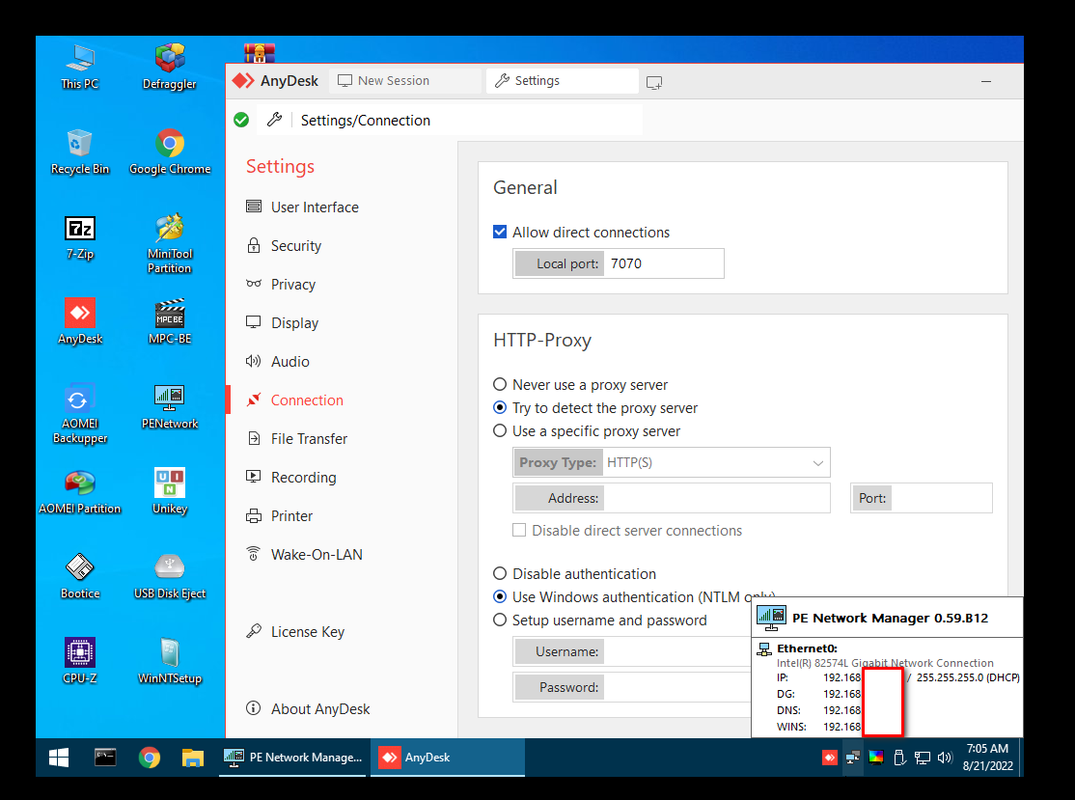Click the Local port input field
Image resolution: width=1075 pixels, height=800 pixels.
click(x=663, y=263)
